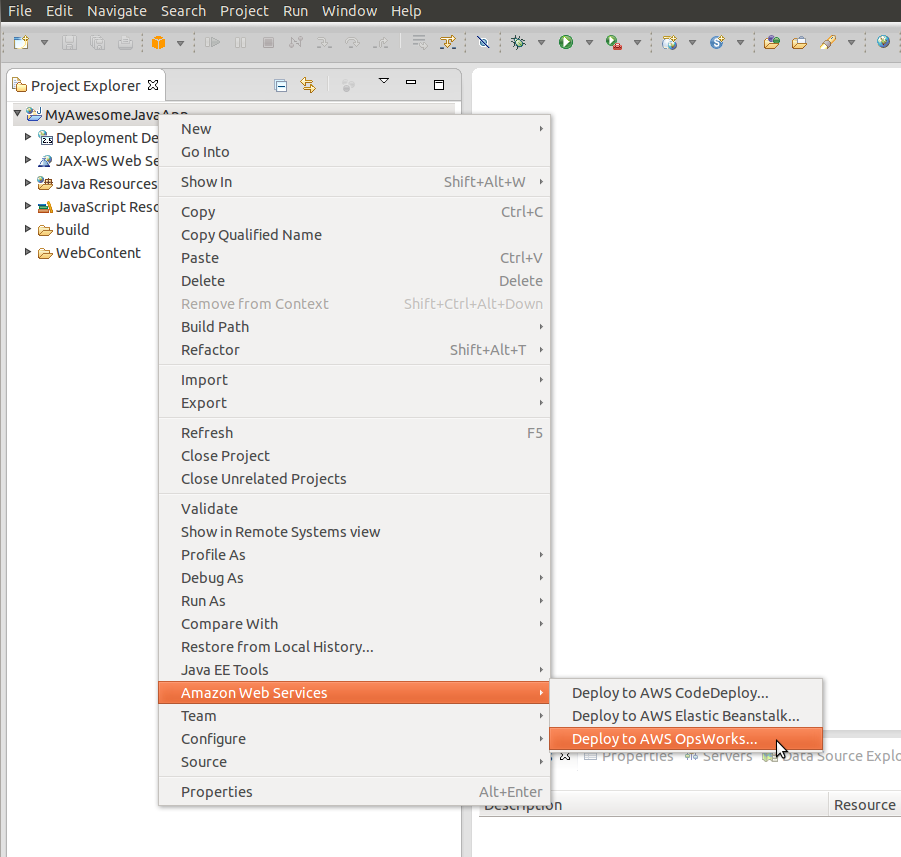
Task: Choose Delete from context menu
Action: (354, 281)
